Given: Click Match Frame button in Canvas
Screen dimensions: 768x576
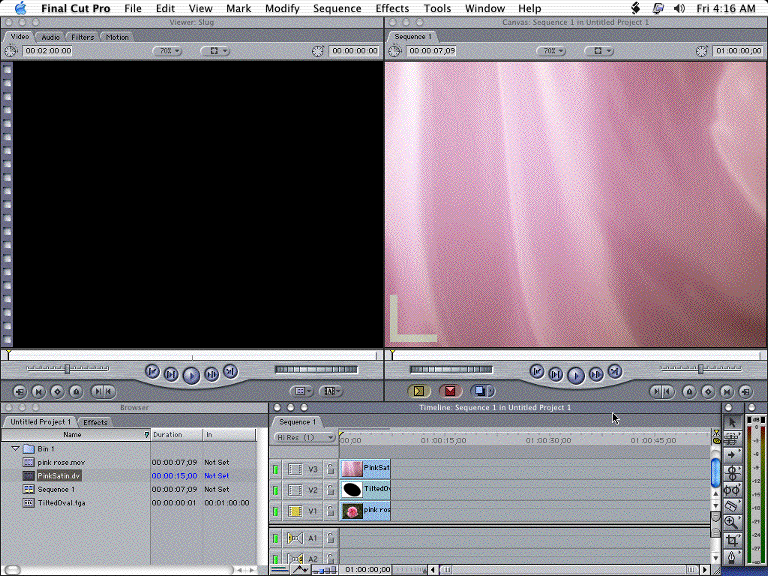Looking at the screenshot, I should coord(745,391).
